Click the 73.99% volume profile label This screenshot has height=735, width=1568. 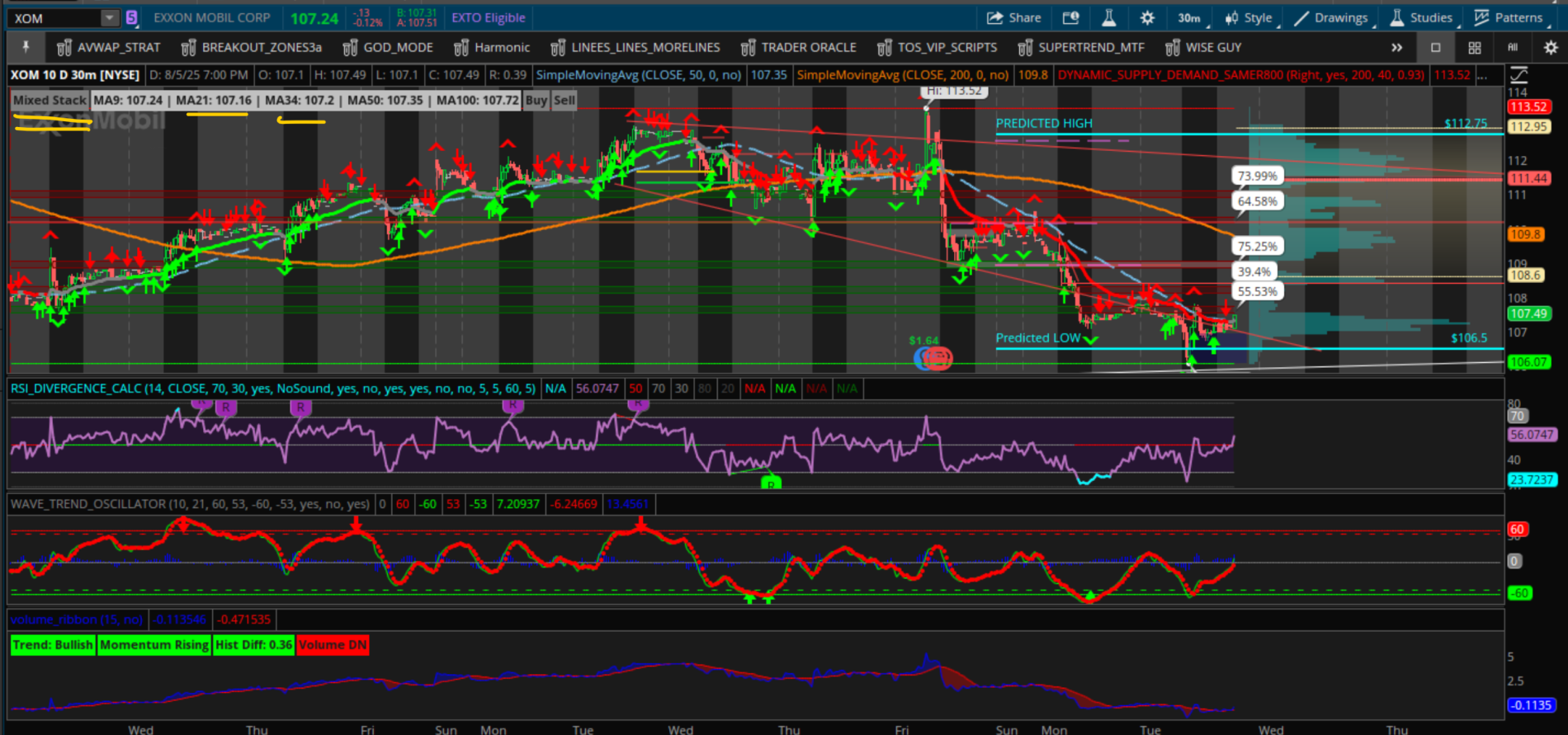[x=1257, y=176]
